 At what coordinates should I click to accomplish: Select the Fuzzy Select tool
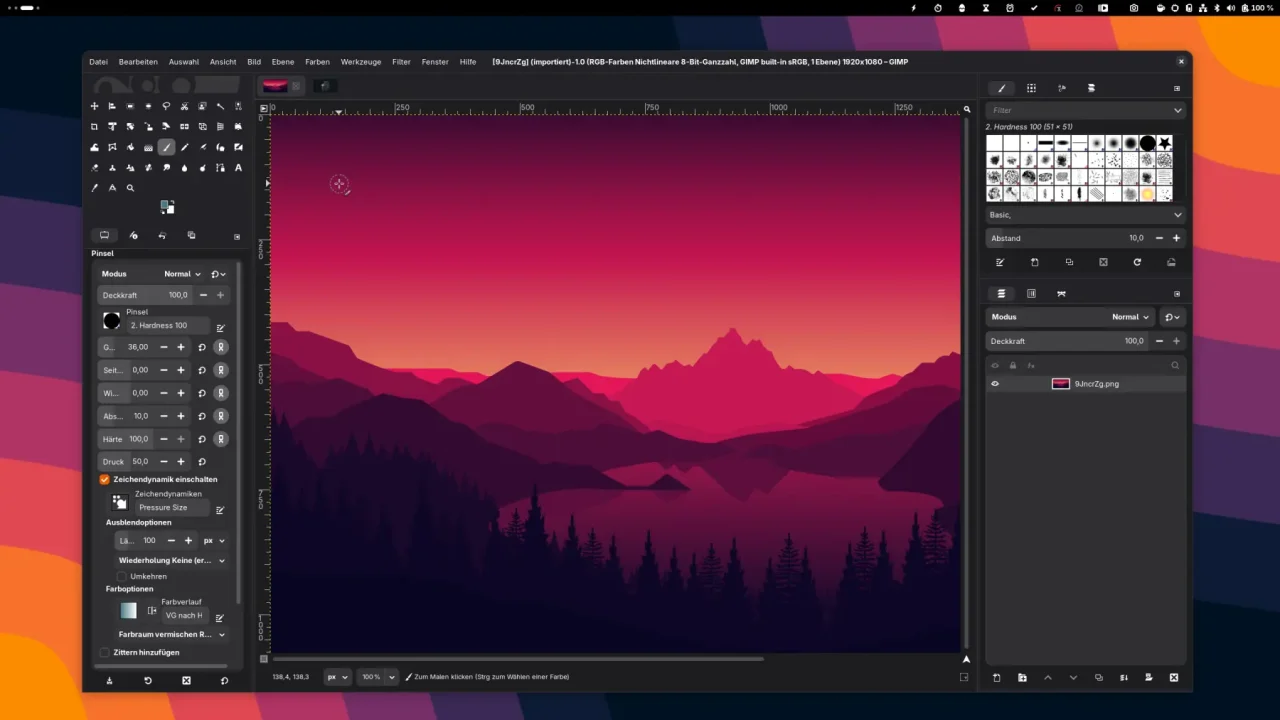pyautogui.click(x=221, y=107)
